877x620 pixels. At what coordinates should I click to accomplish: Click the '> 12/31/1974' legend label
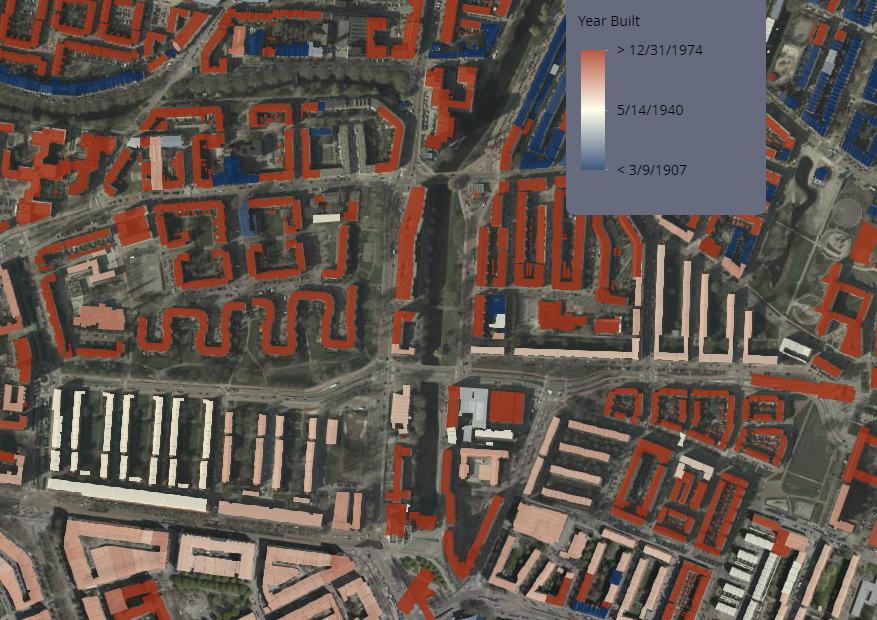[x=660, y=50]
